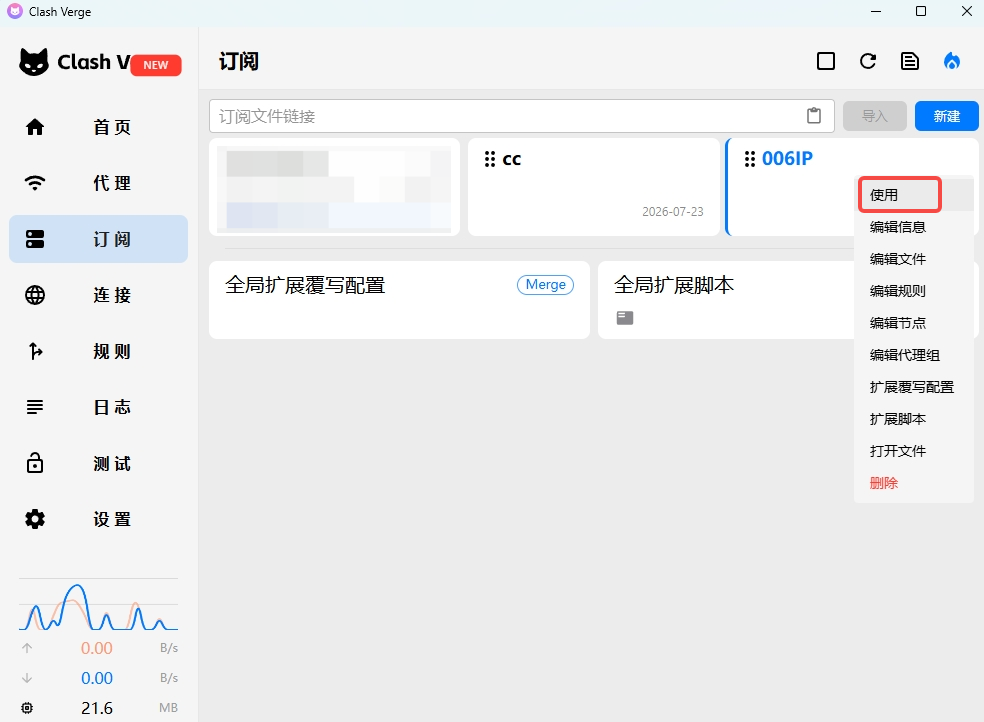Click the log lines icon
The width and height of the screenshot is (984, 722).
pyautogui.click(x=35, y=407)
